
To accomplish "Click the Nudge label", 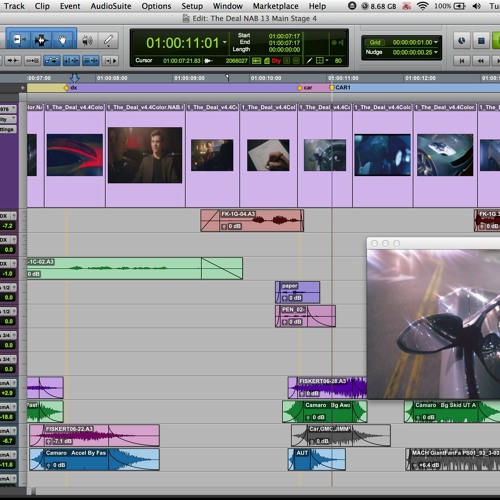I will (x=374, y=52).
